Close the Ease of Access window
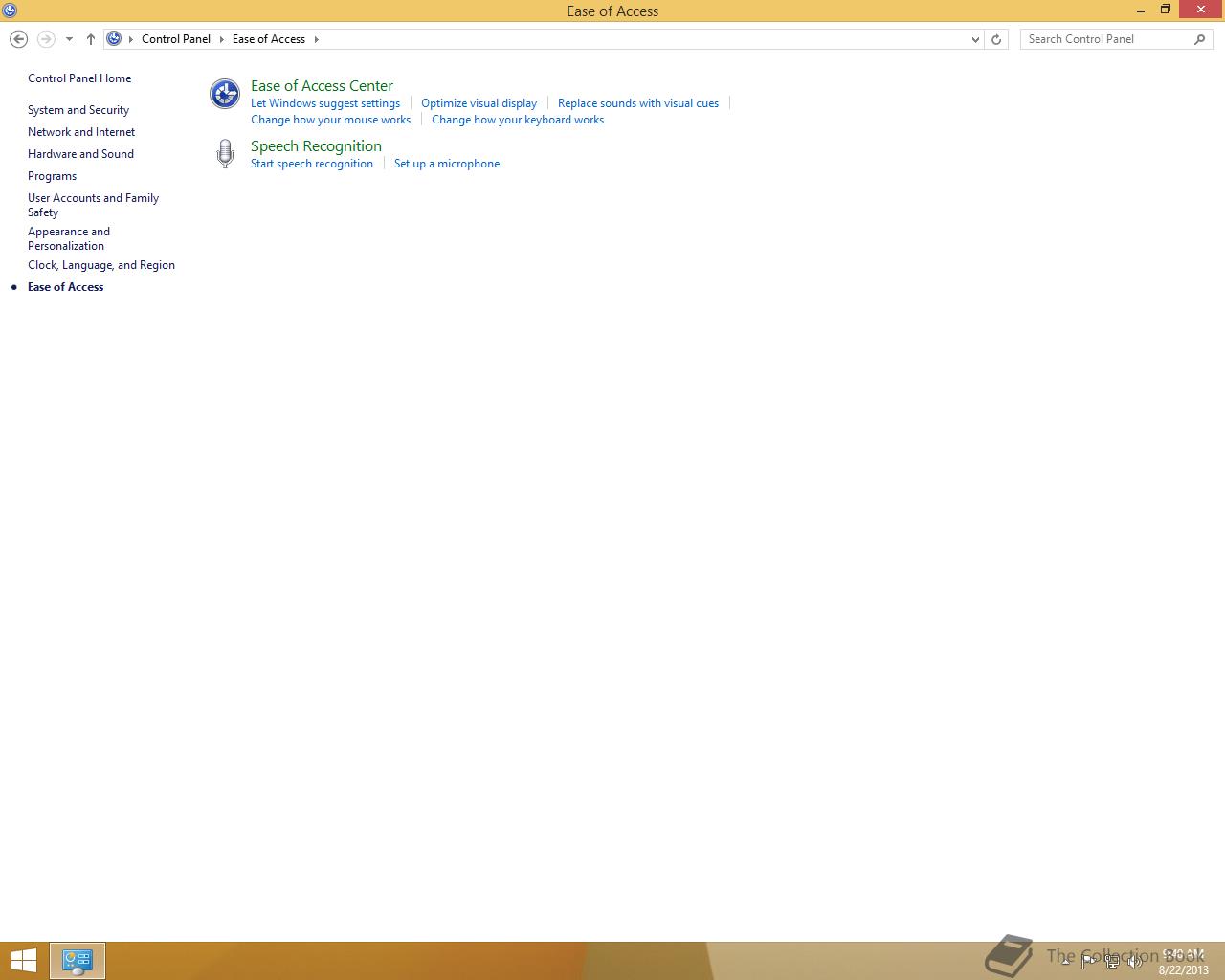 tap(1201, 11)
